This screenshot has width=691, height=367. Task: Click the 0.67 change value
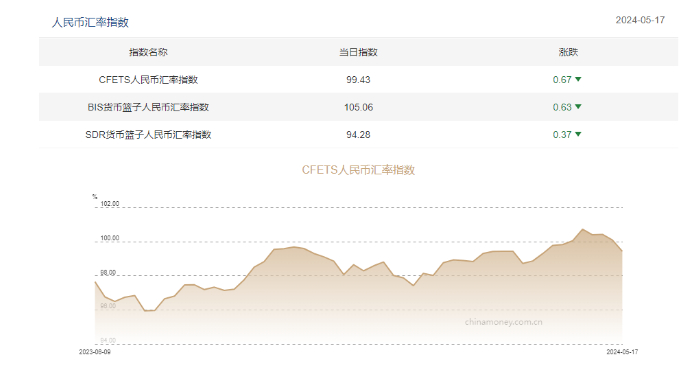tap(562, 80)
